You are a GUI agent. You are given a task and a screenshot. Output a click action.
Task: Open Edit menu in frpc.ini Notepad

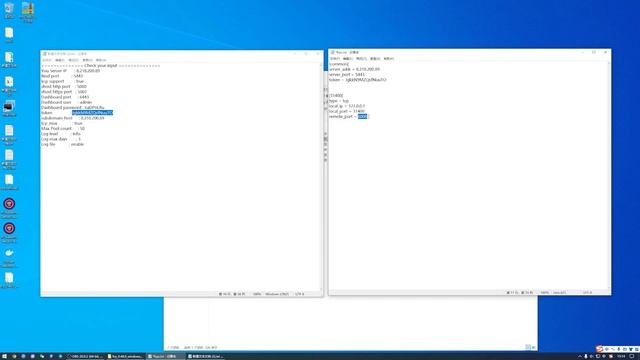[348, 59]
